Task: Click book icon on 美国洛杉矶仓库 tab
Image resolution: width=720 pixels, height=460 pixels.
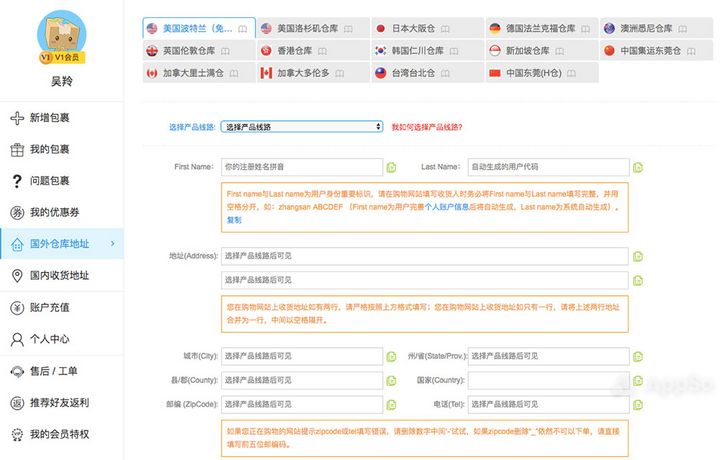Action: pyautogui.click(x=349, y=29)
